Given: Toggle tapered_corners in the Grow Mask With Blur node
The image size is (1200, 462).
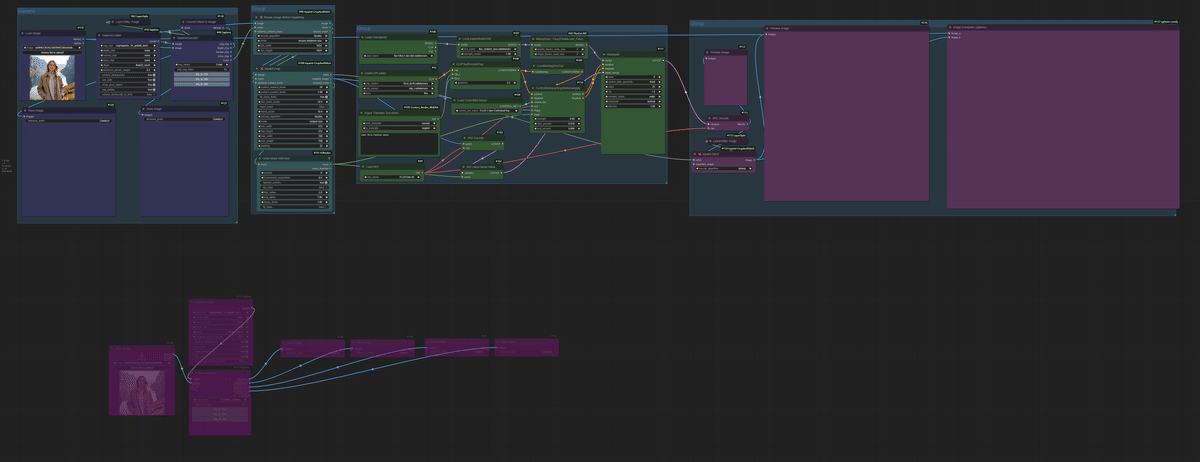Looking at the screenshot, I should click(x=294, y=182).
